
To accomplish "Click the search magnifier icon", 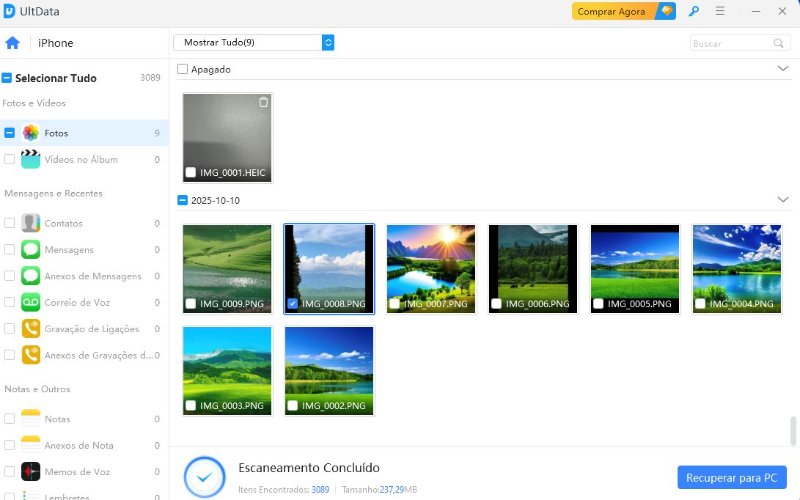I will tap(778, 43).
